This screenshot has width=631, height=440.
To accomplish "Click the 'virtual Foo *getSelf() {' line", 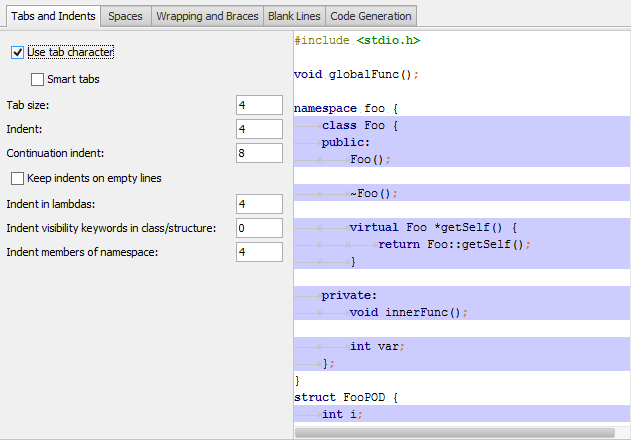I will point(433,227).
